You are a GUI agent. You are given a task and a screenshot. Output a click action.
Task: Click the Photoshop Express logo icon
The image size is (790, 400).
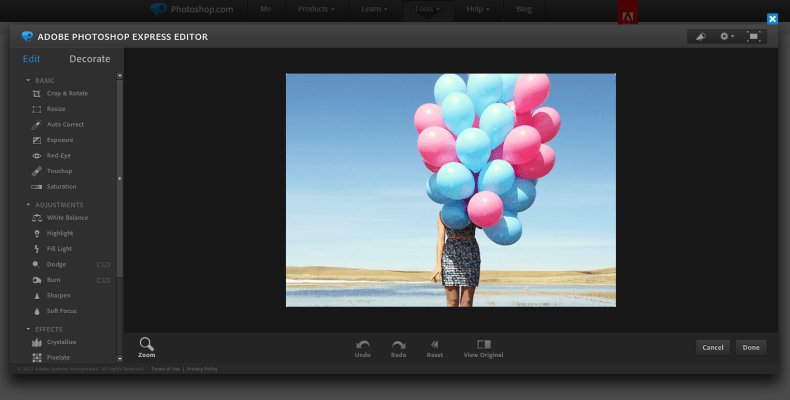tap(27, 36)
